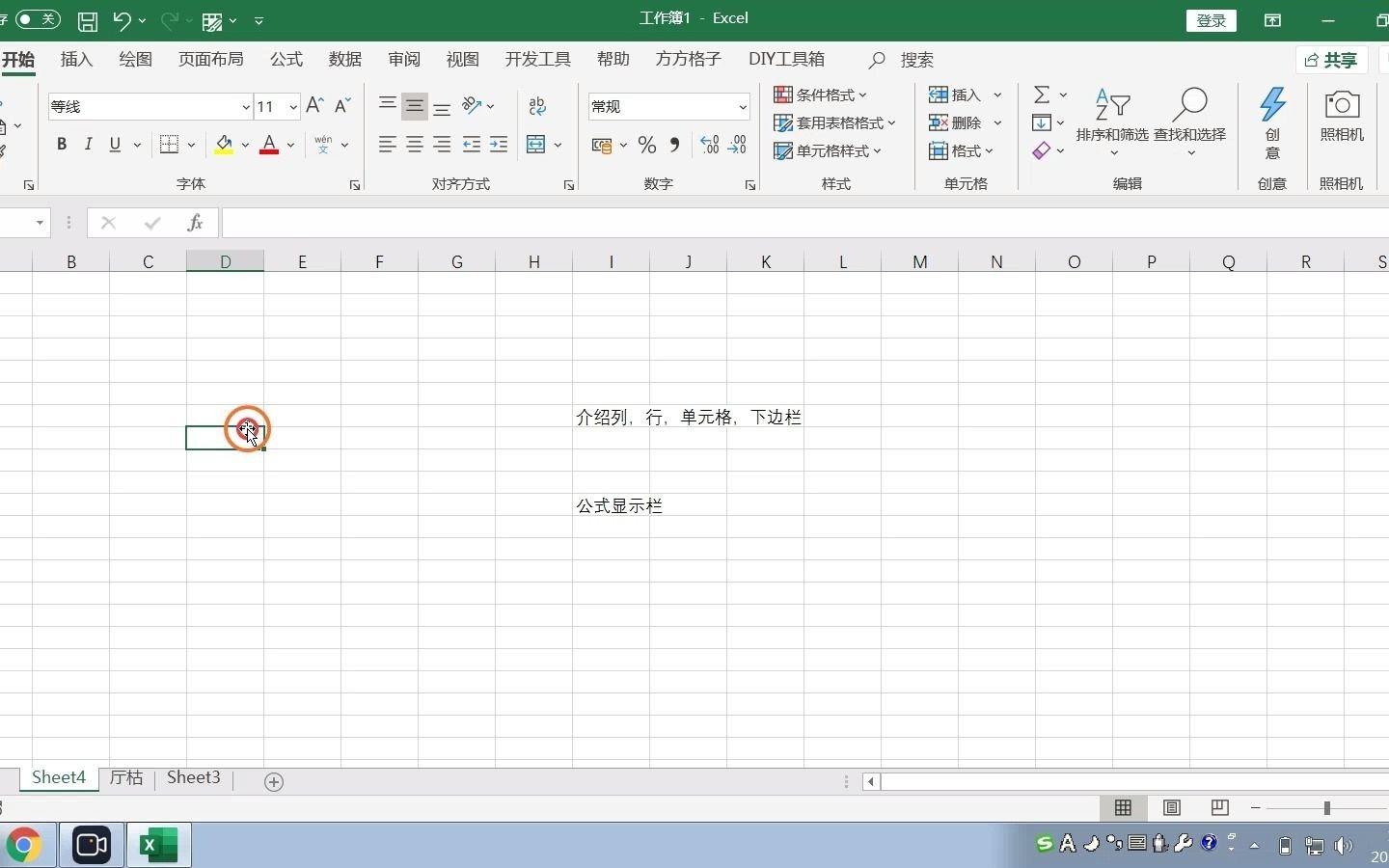Toggle underline formatting
This screenshot has height=868, width=1389.
[x=113, y=144]
